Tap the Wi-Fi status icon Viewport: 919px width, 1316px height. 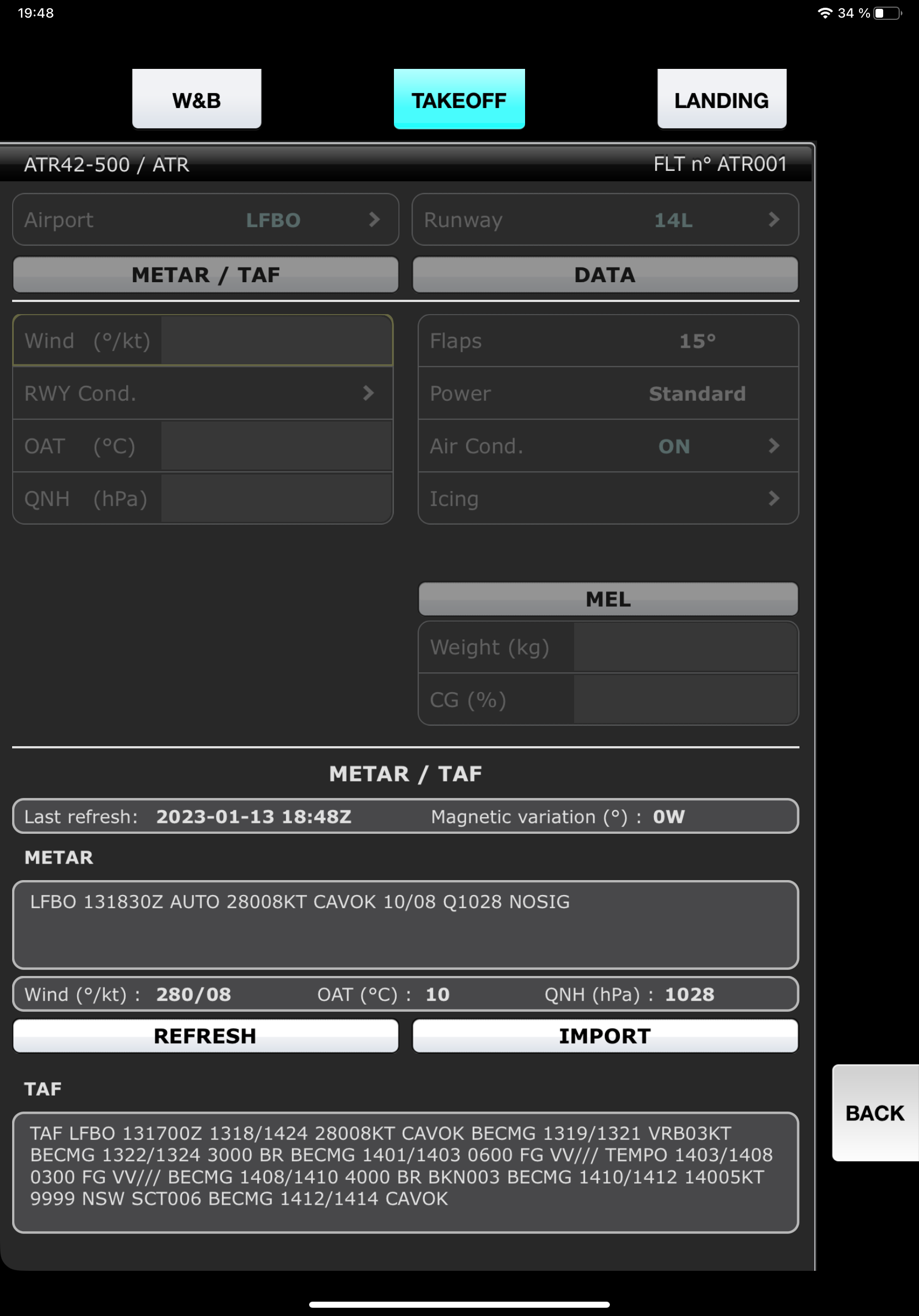pos(824,13)
